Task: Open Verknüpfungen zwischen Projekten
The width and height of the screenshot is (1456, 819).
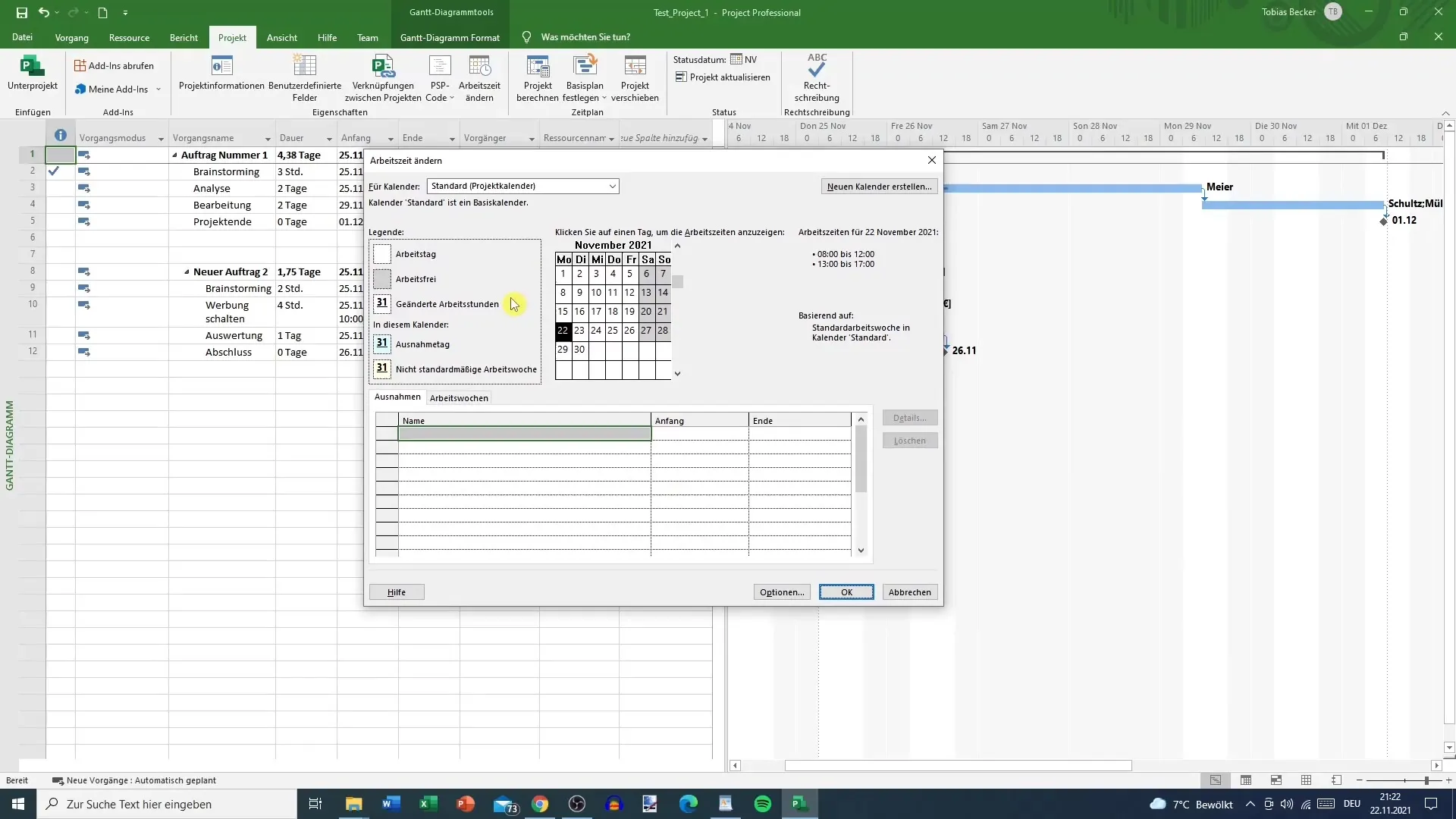Action: point(383,78)
